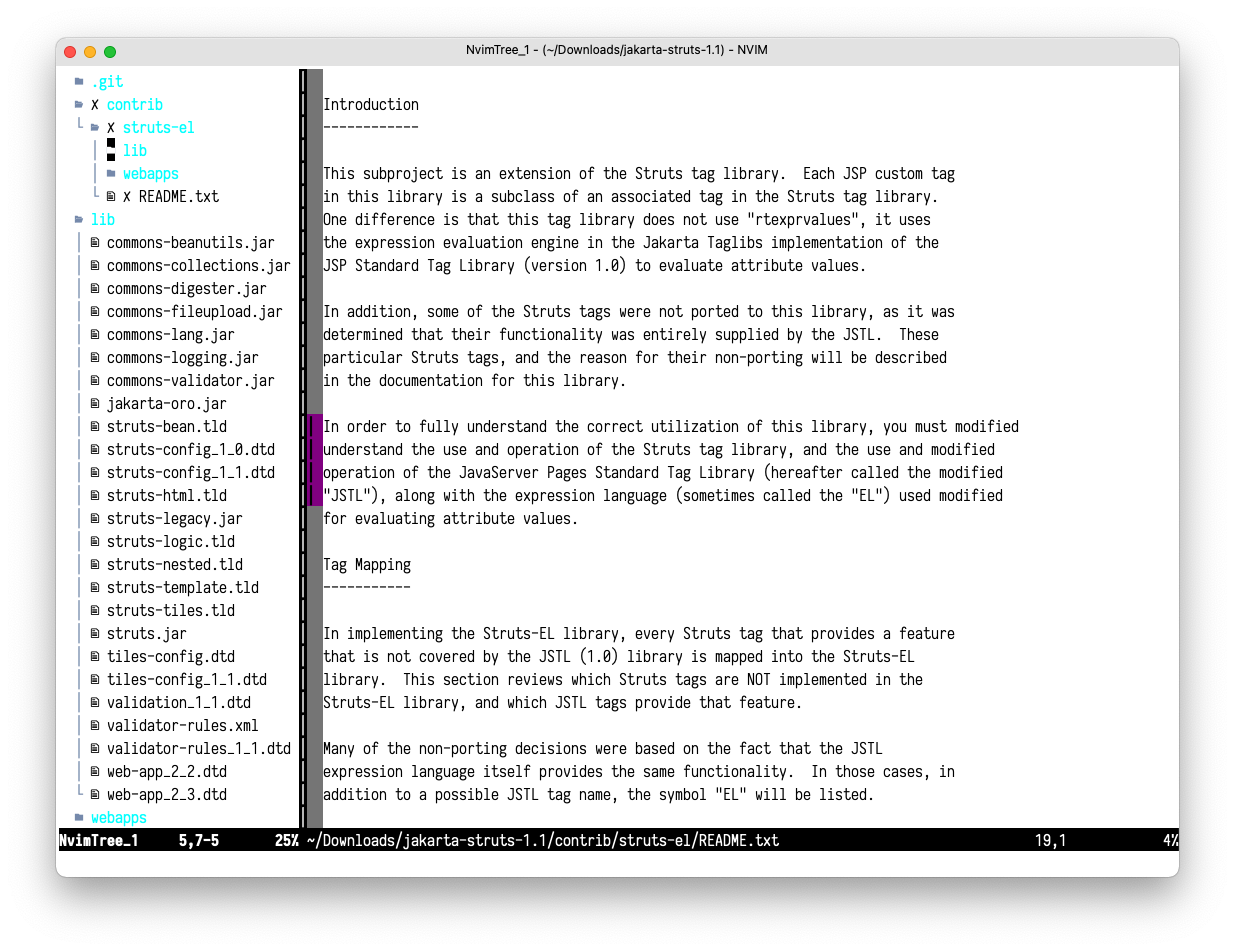The image size is (1235, 951).
Task: Click the jakarta-oro.jar file icon
Action: click(x=95, y=404)
